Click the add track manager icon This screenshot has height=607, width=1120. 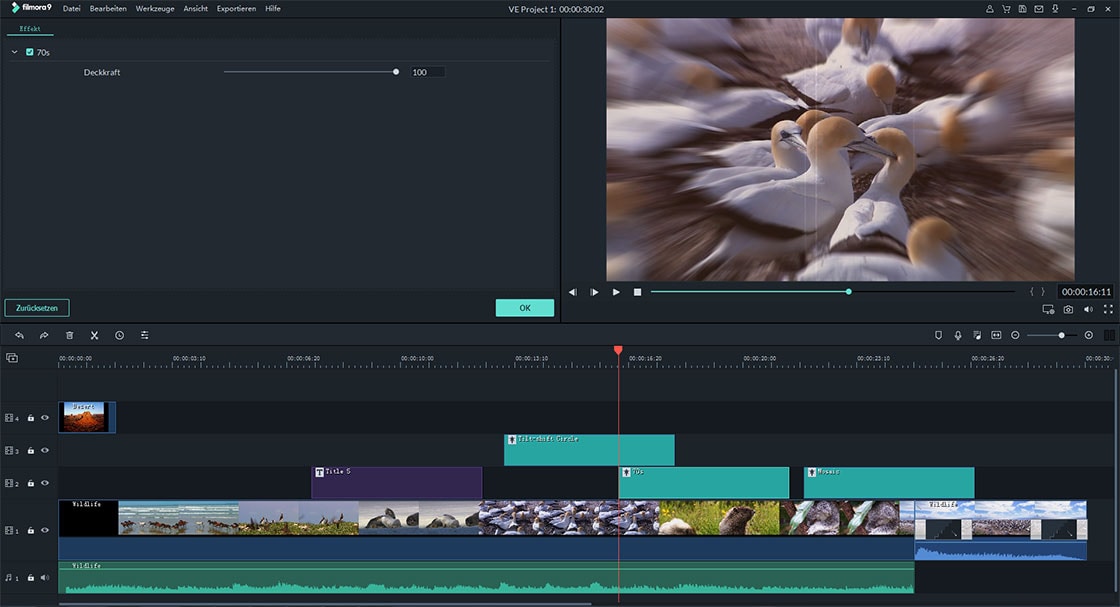tap(12, 358)
